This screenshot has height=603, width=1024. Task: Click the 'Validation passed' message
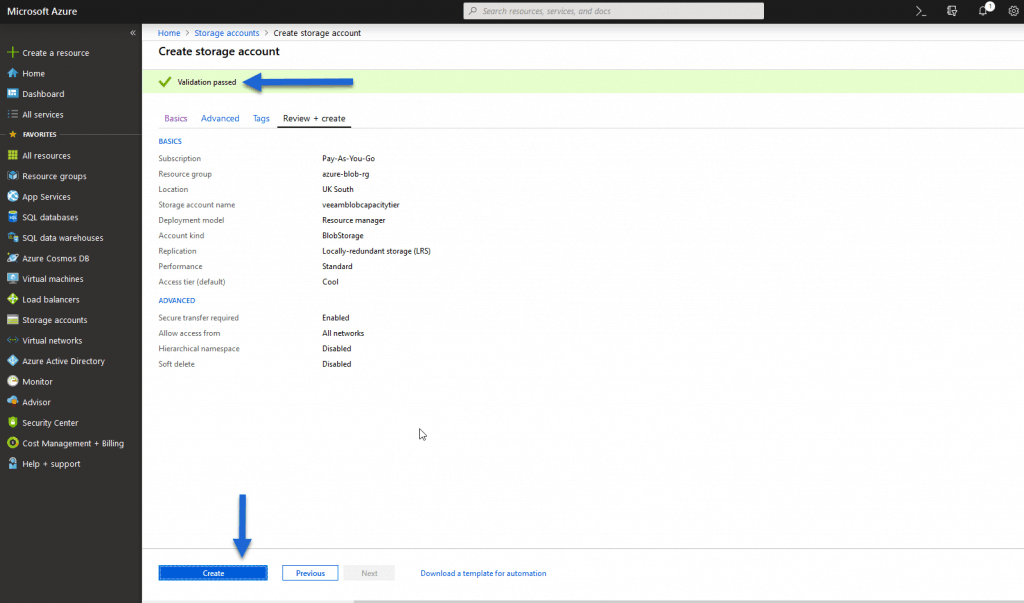[206, 82]
